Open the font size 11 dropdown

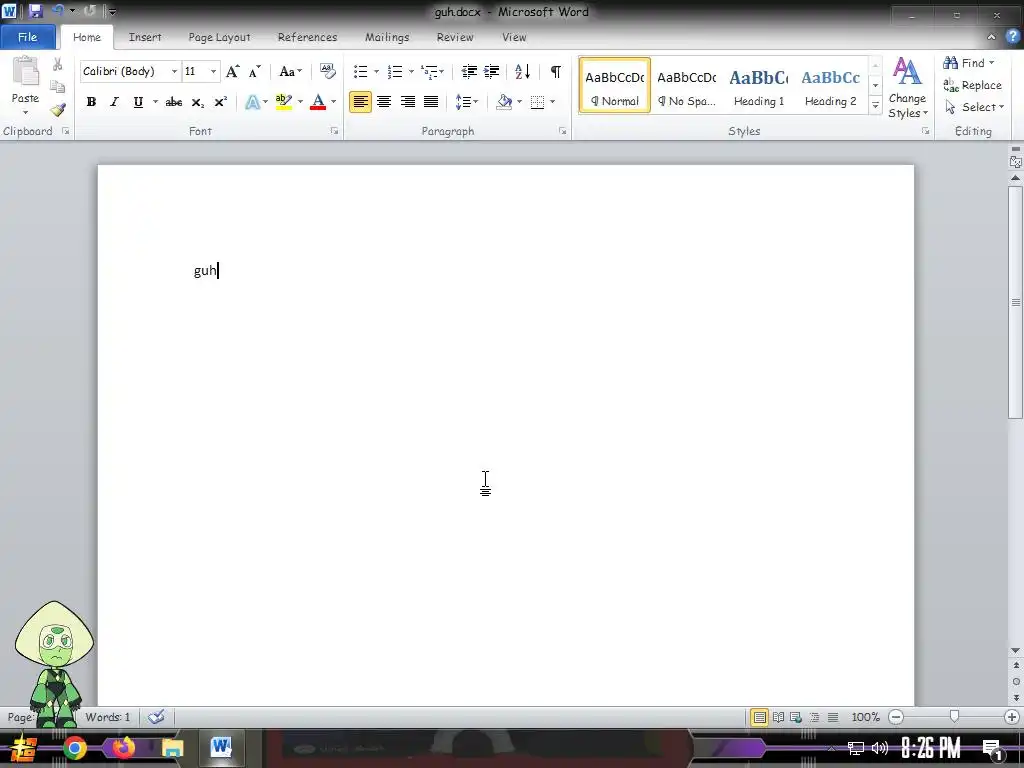point(213,71)
